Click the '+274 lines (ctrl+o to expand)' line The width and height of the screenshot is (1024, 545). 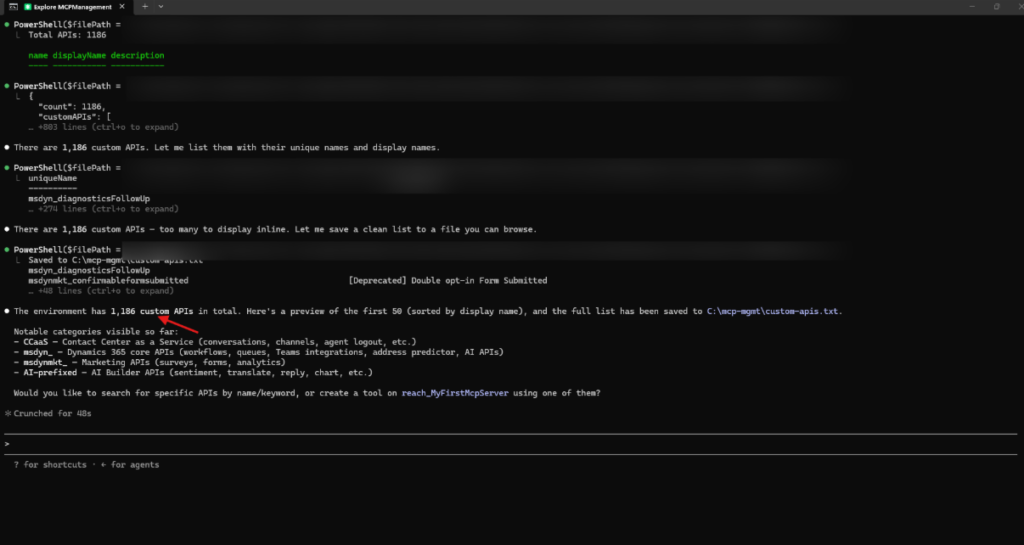pyautogui.click(x=103, y=209)
